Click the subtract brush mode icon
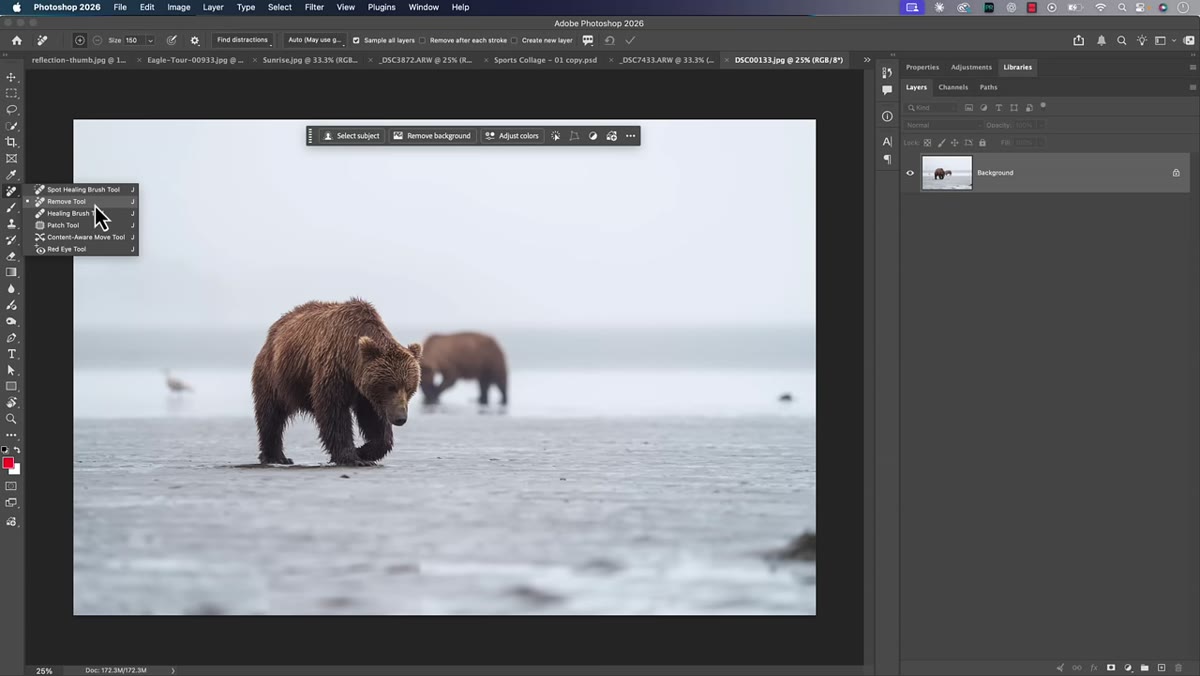 [x=97, y=40]
